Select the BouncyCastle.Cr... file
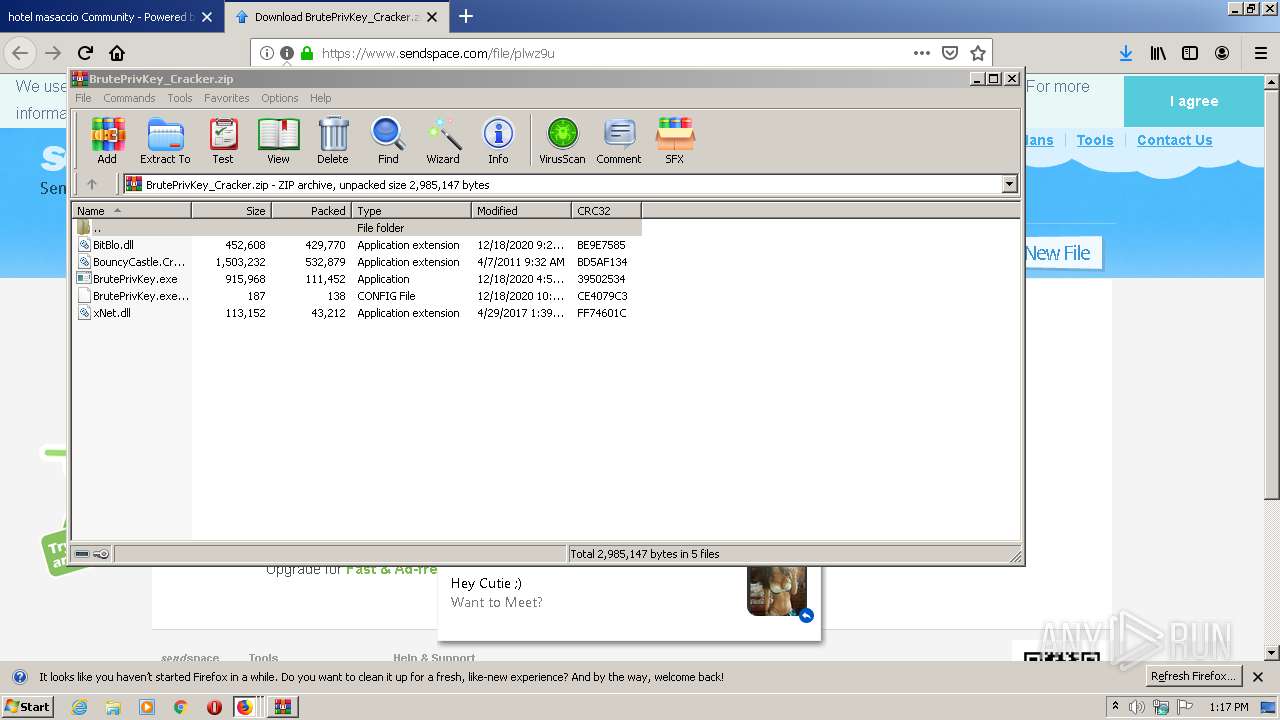Screen dimensions: 1280x720 pos(358,262)
